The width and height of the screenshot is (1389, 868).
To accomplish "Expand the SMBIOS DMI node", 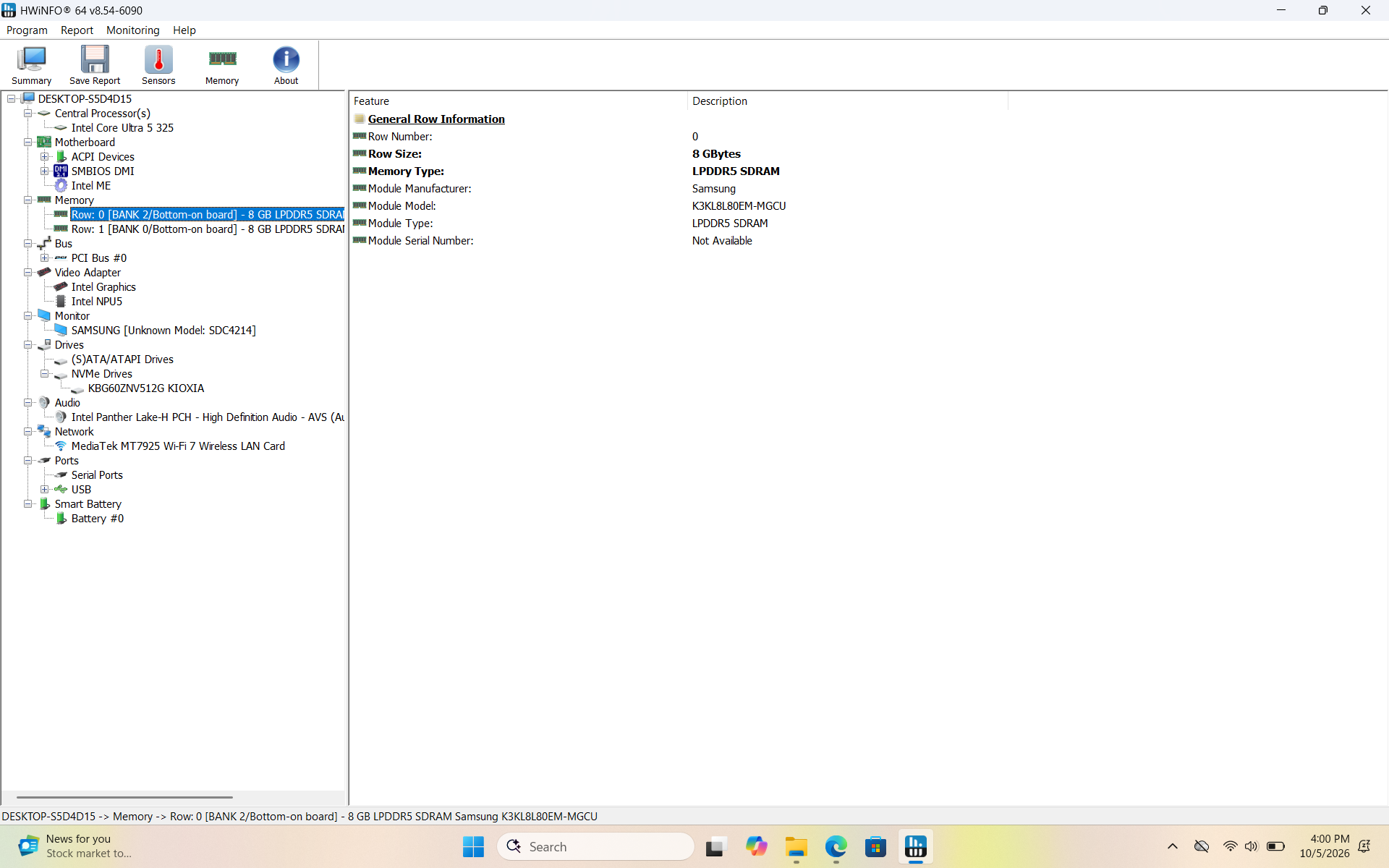I will 45,171.
